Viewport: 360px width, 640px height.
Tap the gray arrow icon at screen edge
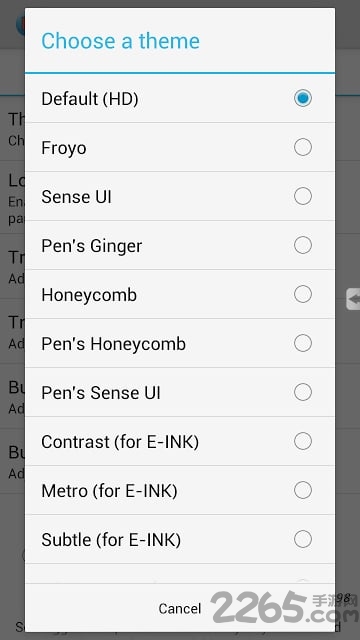pos(353,299)
